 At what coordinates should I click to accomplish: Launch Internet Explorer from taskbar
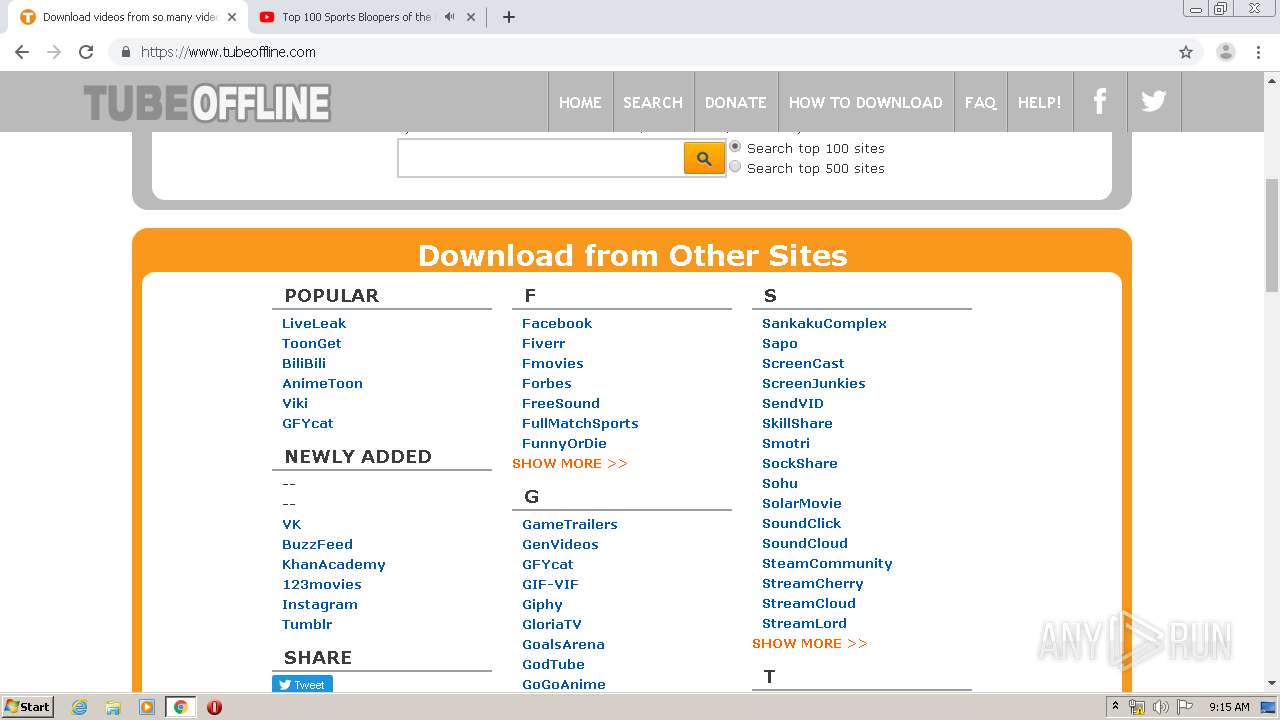80,707
